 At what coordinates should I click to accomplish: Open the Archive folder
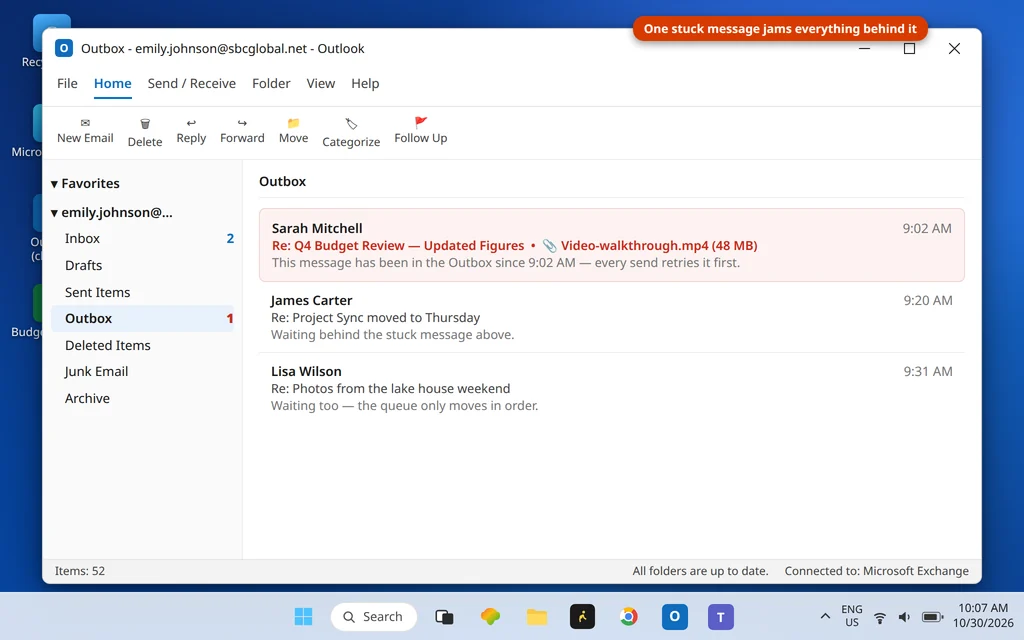[142, 398]
